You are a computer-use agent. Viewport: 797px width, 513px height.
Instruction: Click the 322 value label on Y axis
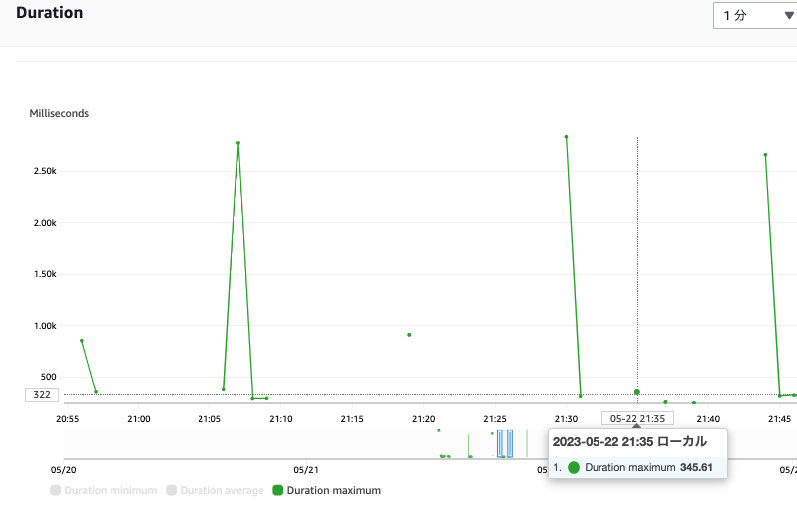pyautogui.click(x=42, y=395)
